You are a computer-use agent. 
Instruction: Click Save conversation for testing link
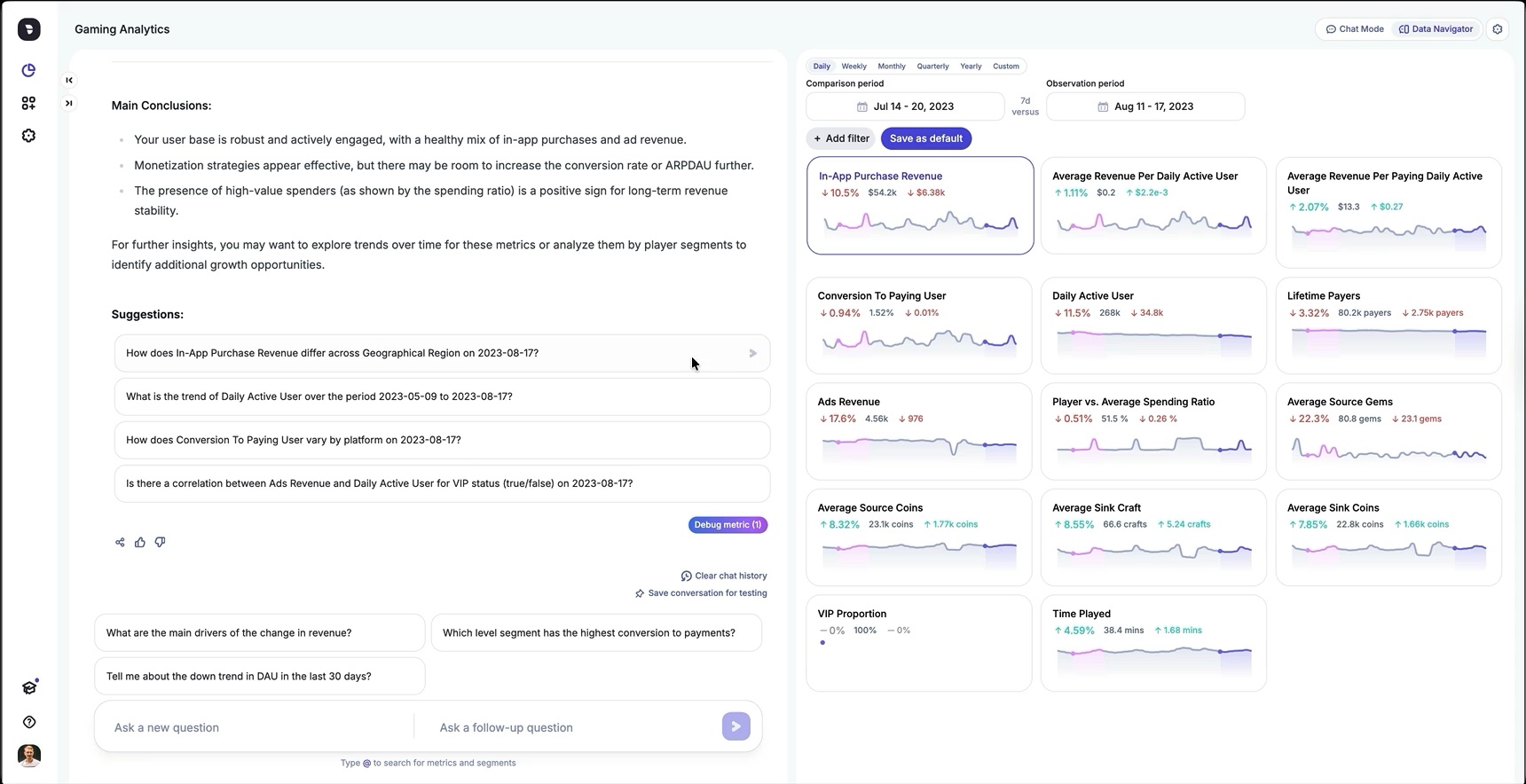pyautogui.click(x=701, y=593)
